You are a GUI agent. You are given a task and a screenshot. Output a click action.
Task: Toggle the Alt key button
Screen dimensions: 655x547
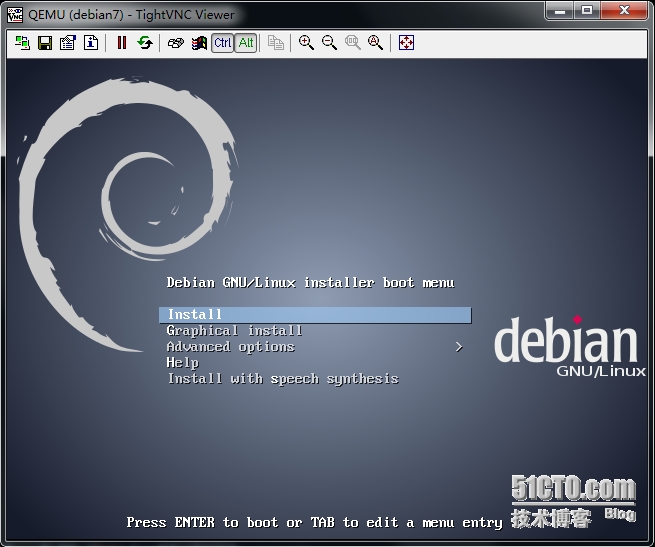[x=246, y=43]
